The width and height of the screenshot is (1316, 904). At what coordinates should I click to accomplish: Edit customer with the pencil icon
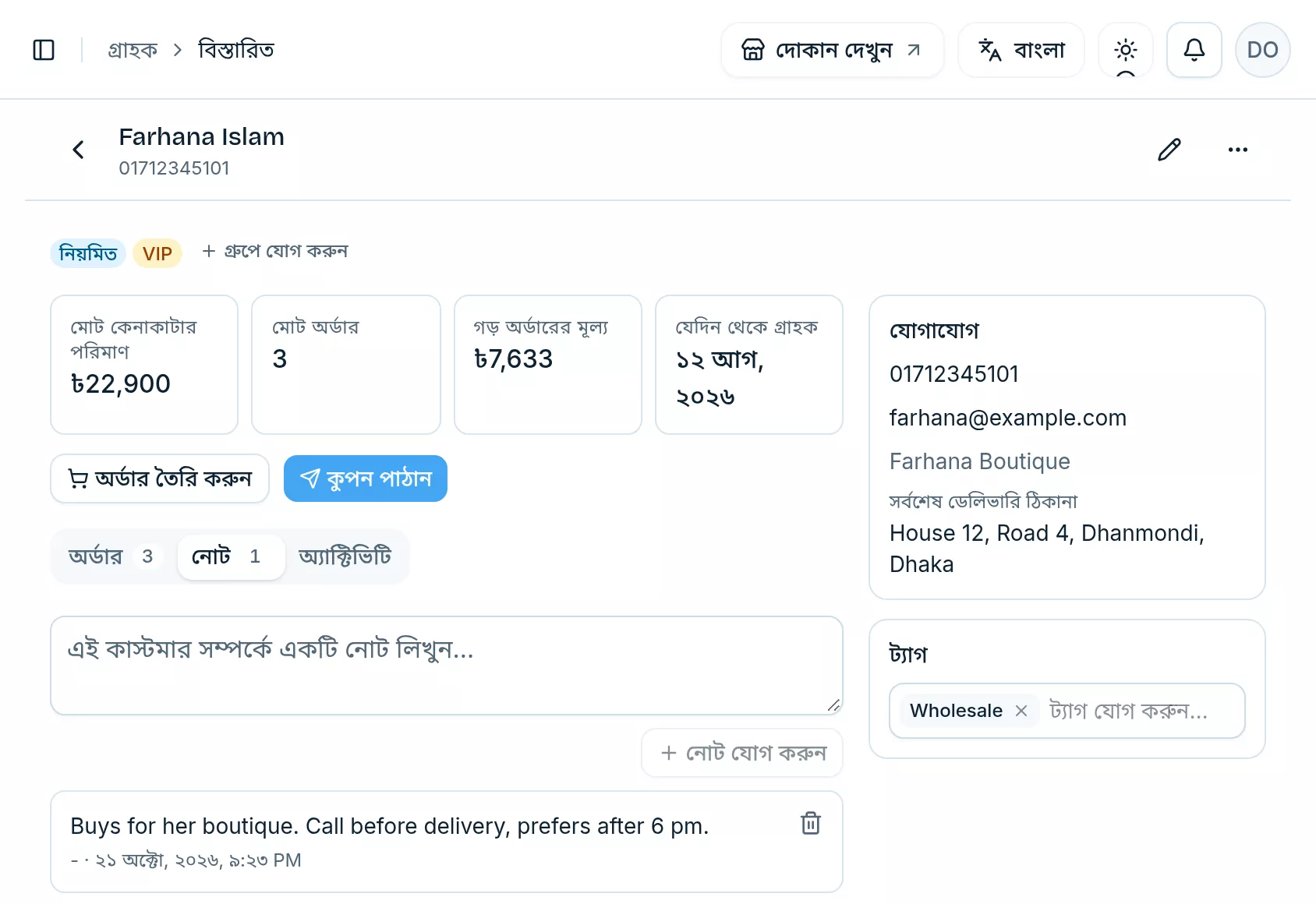(1169, 150)
